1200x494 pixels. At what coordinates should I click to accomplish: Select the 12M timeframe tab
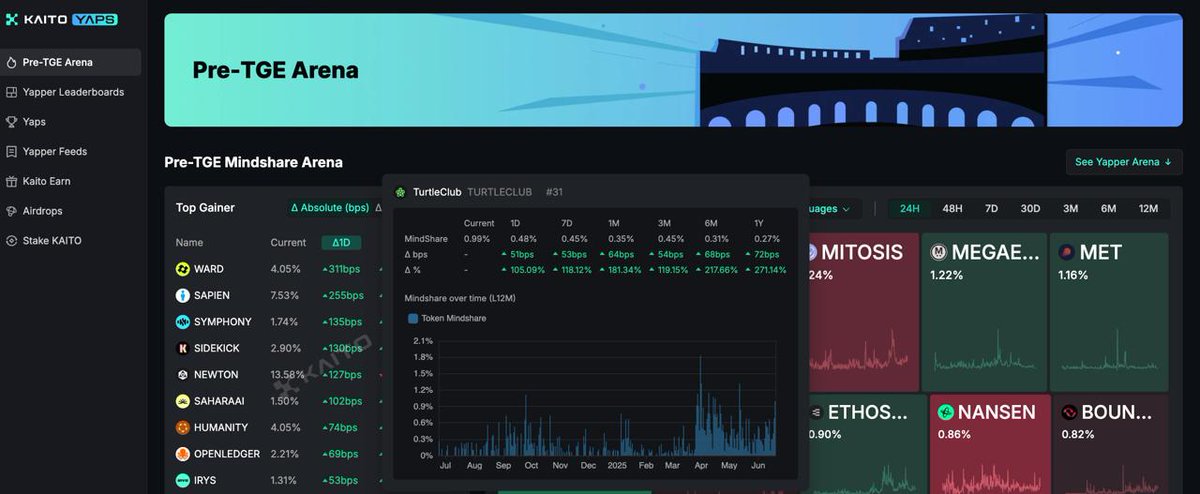coord(1148,208)
